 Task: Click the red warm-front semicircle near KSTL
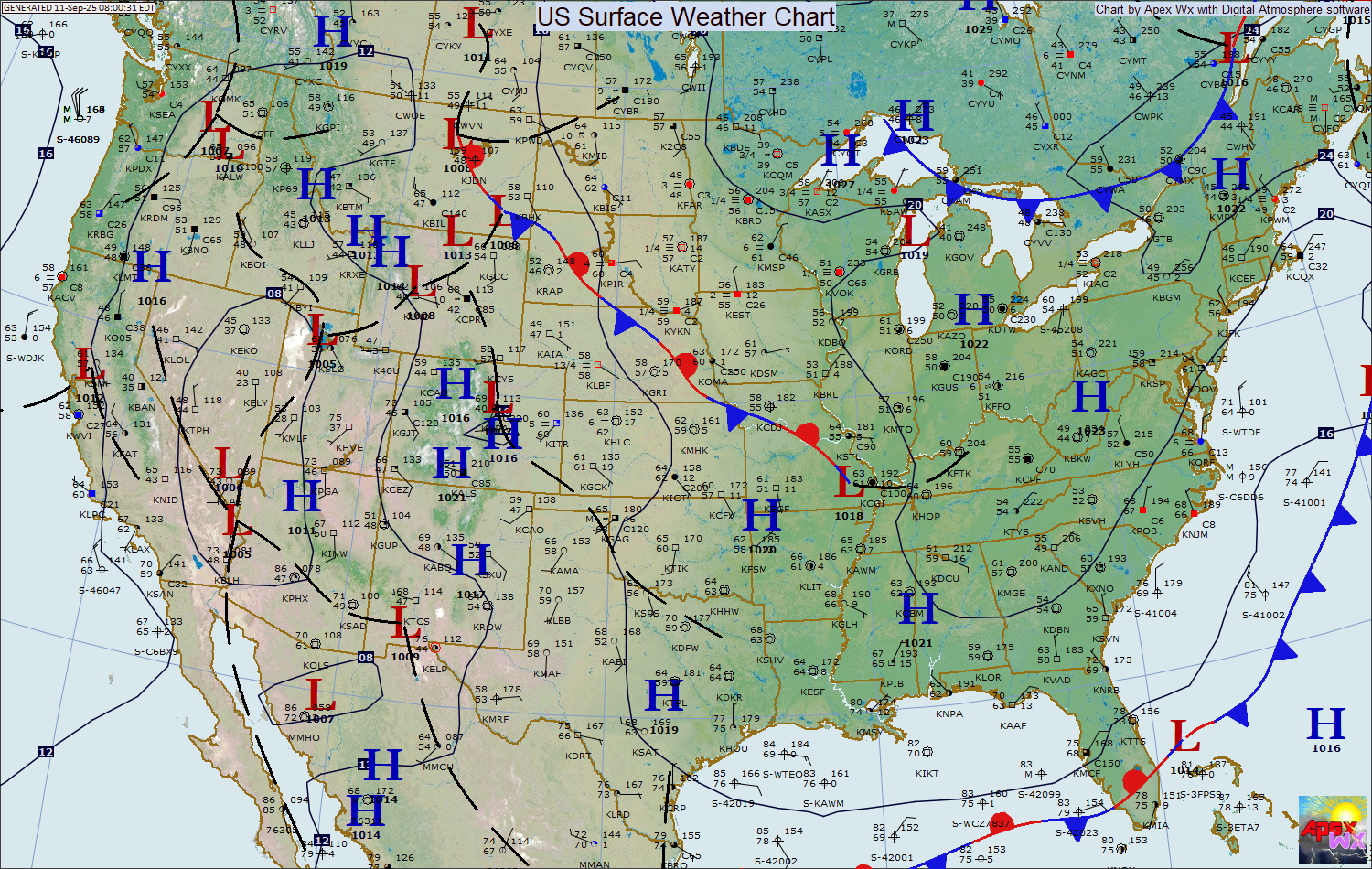807,434
